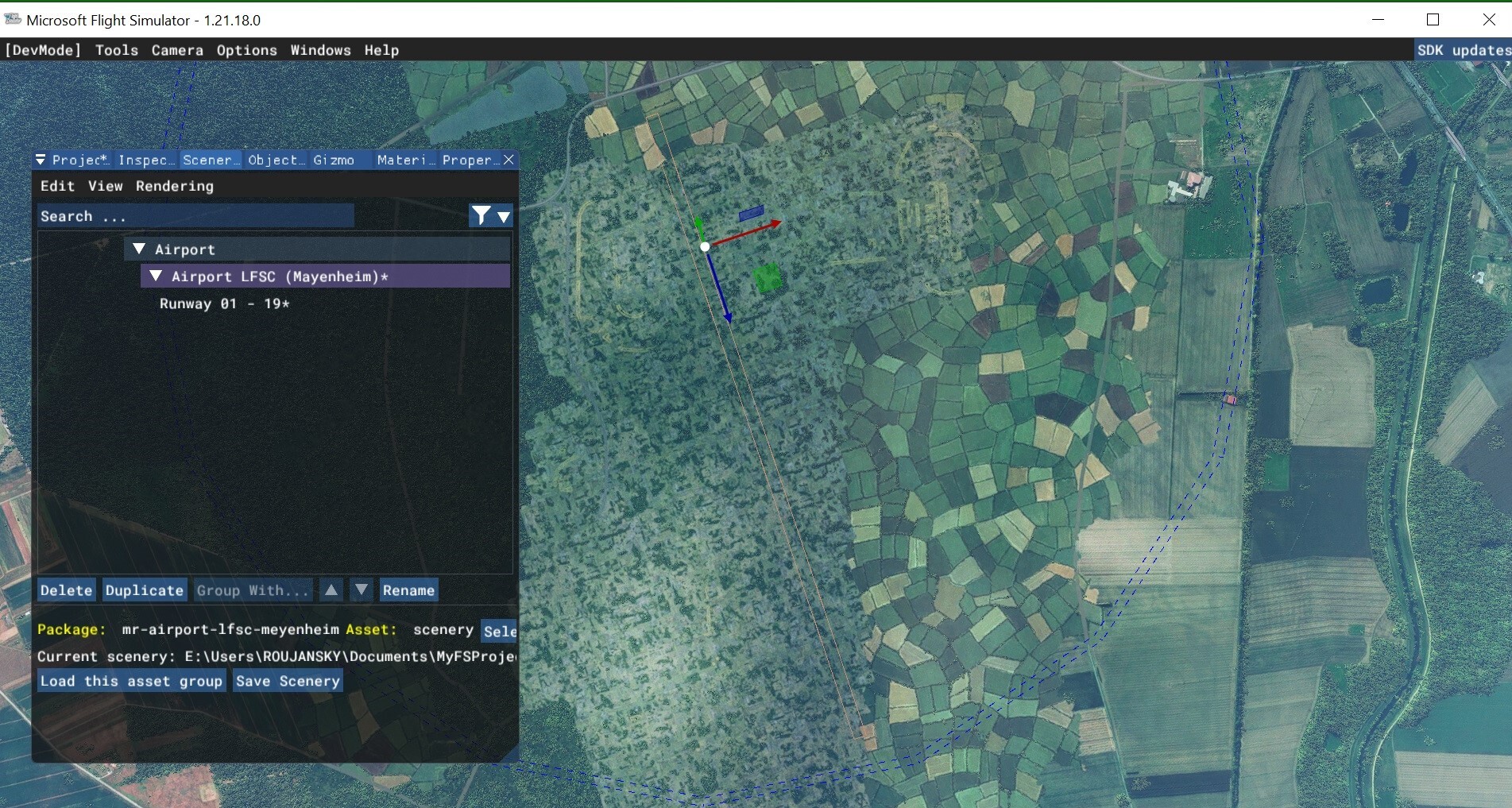Open the Windows menu
The width and height of the screenshot is (1512, 808).
pyautogui.click(x=320, y=50)
